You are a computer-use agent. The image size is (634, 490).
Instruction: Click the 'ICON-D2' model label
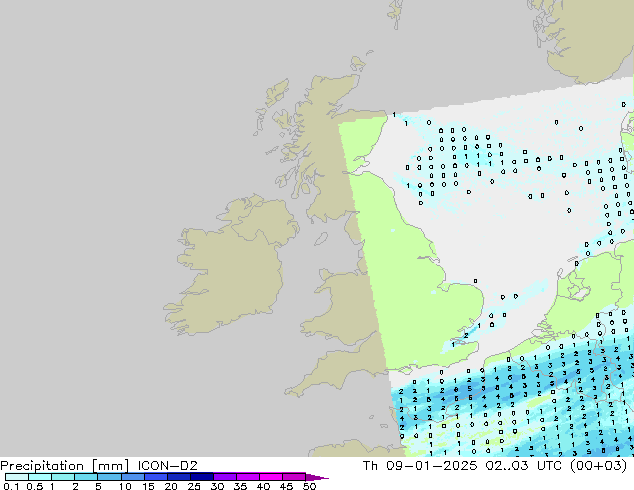pos(167,465)
